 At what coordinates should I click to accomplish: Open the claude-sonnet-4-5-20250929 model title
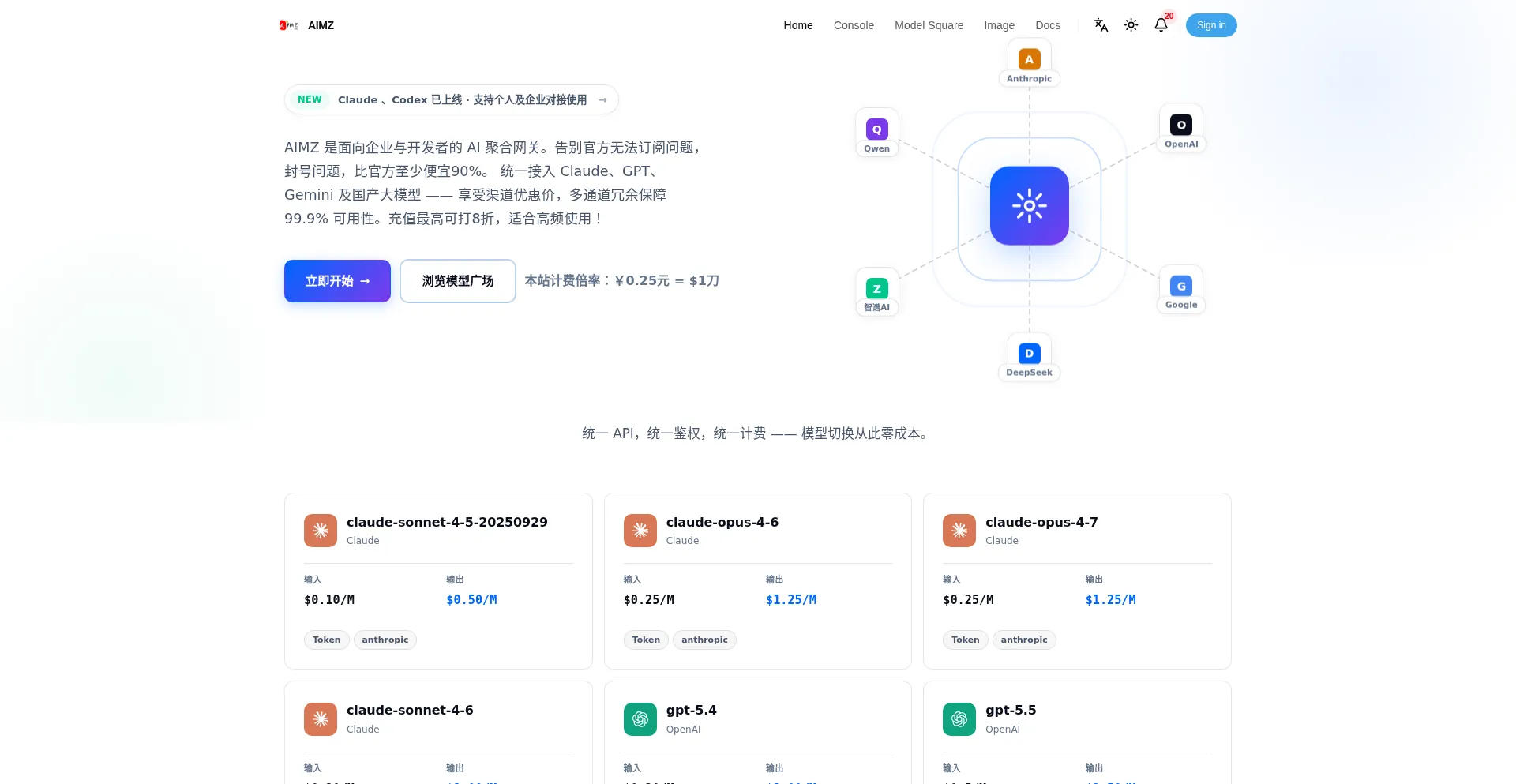coord(447,522)
